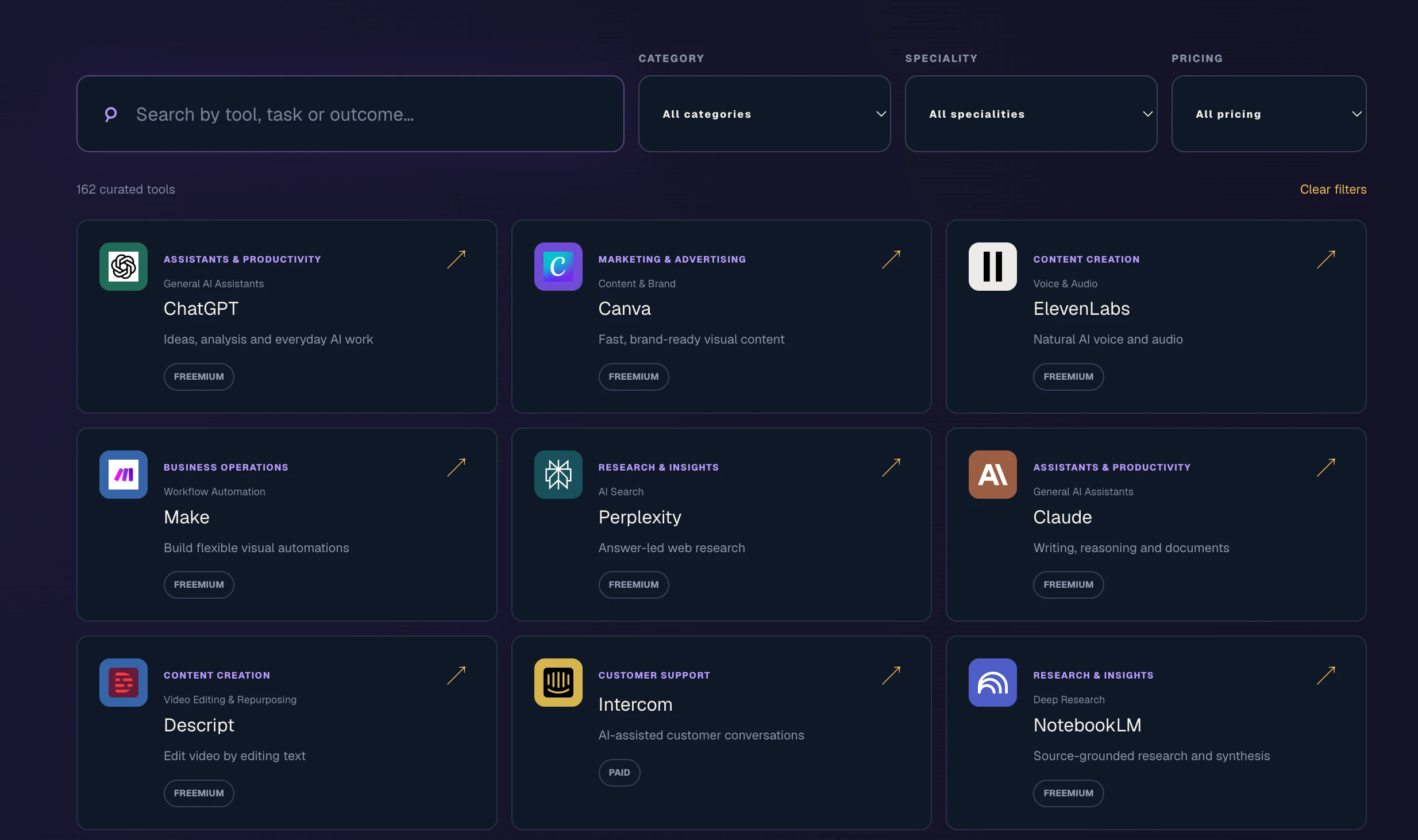
Task: Click the Claude logo icon
Action: (x=993, y=475)
